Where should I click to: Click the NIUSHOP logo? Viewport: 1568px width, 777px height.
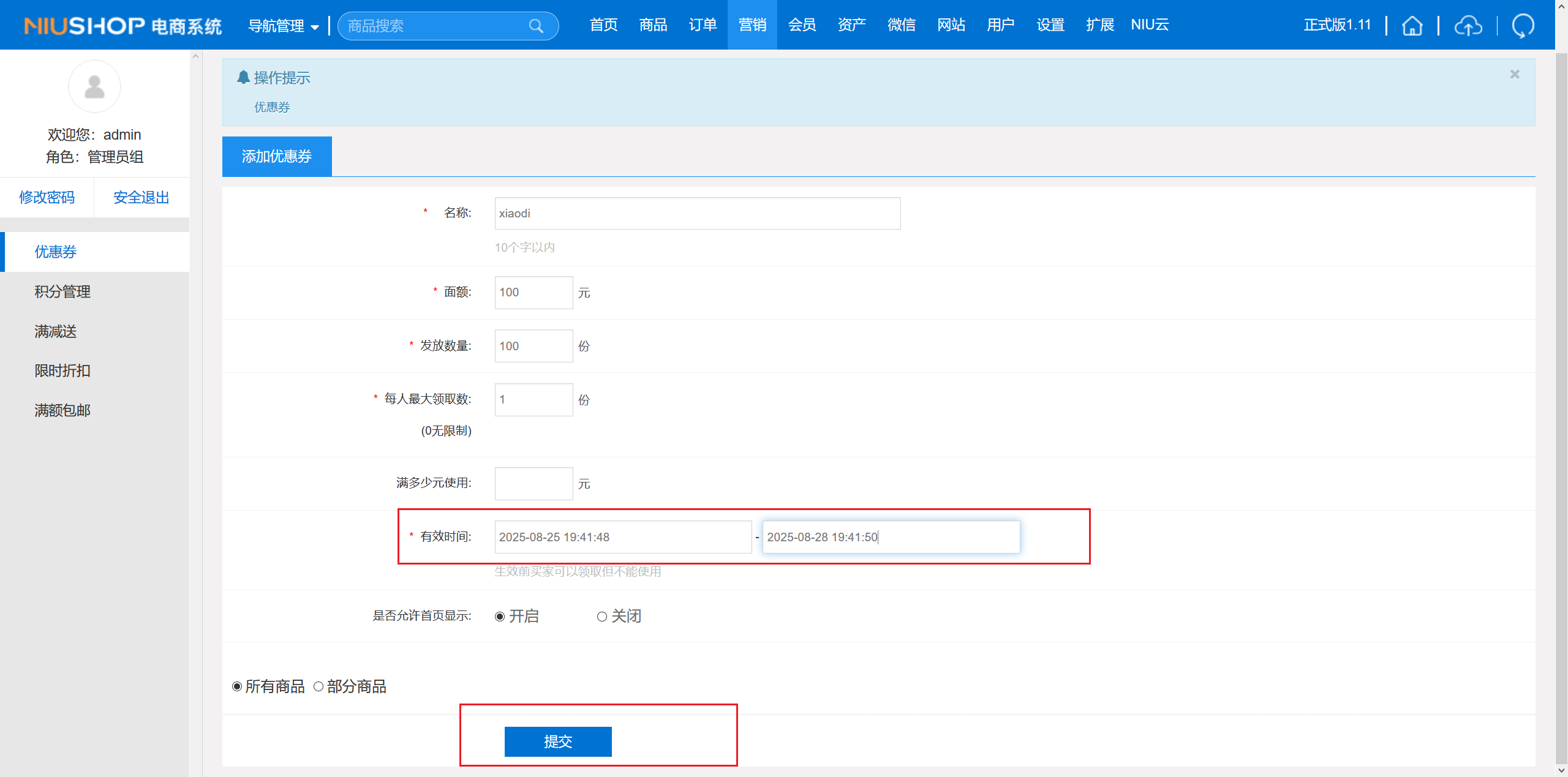click(123, 26)
